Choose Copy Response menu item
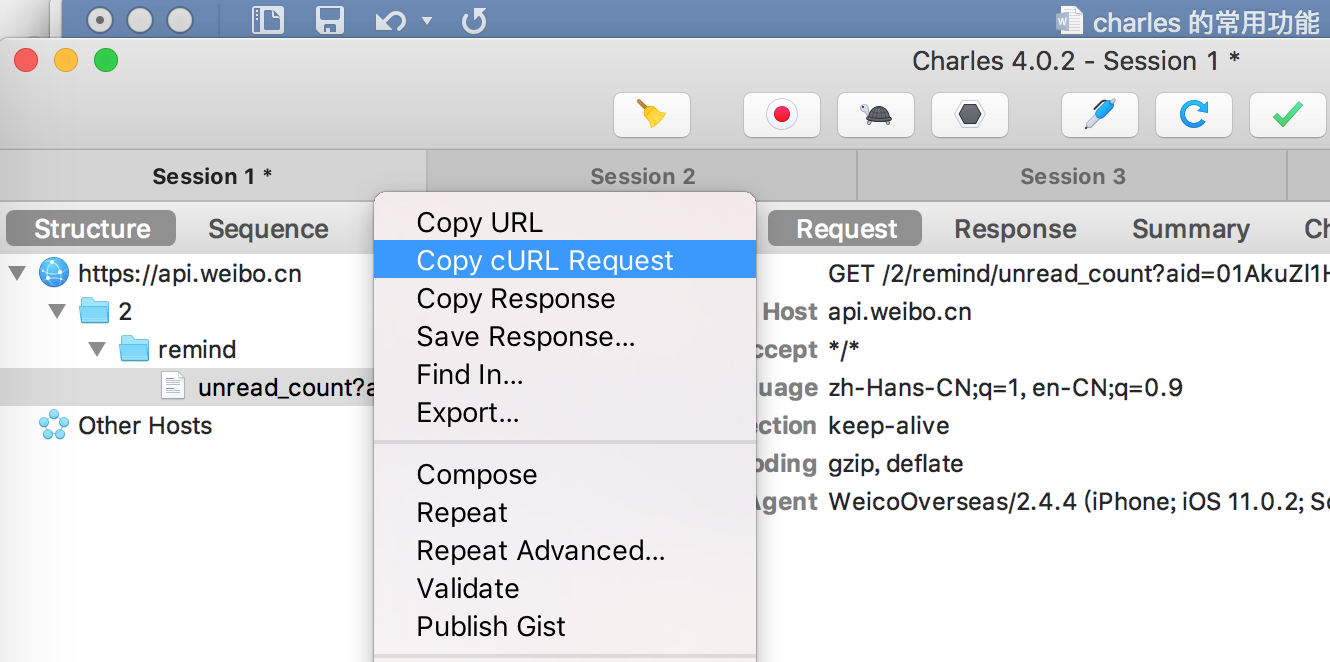The width and height of the screenshot is (1330, 662). pyautogui.click(x=564, y=298)
